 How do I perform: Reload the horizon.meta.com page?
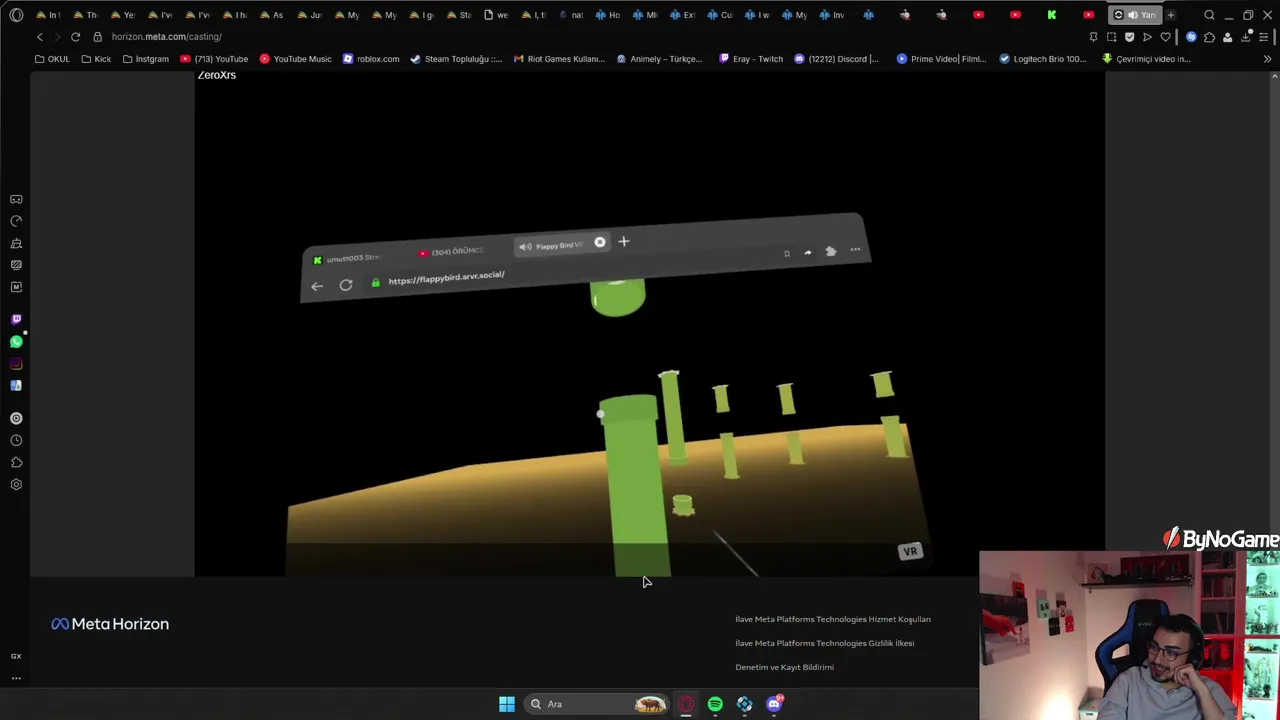click(75, 37)
